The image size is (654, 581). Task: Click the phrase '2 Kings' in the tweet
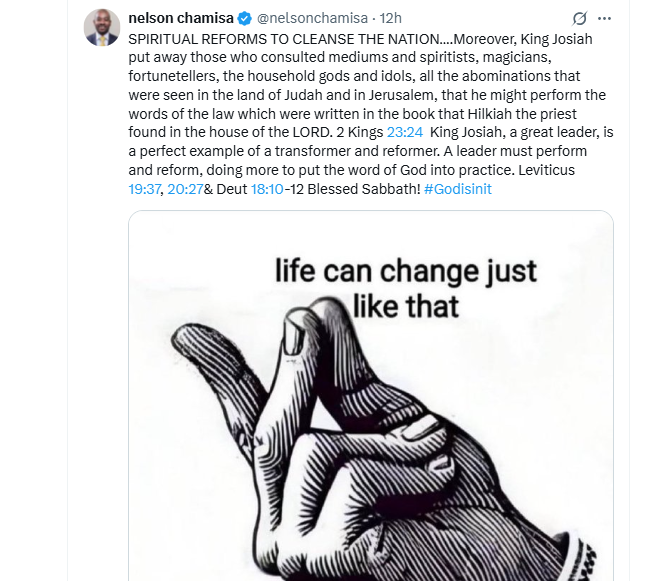(356, 132)
